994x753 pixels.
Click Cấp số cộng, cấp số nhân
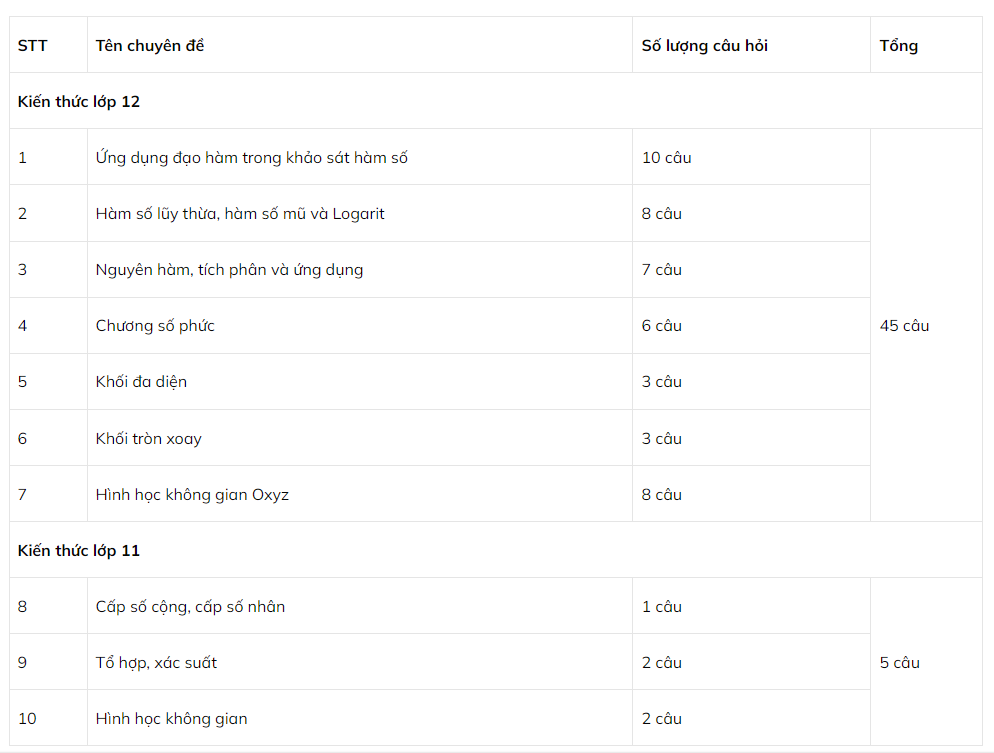click(x=190, y=607)
